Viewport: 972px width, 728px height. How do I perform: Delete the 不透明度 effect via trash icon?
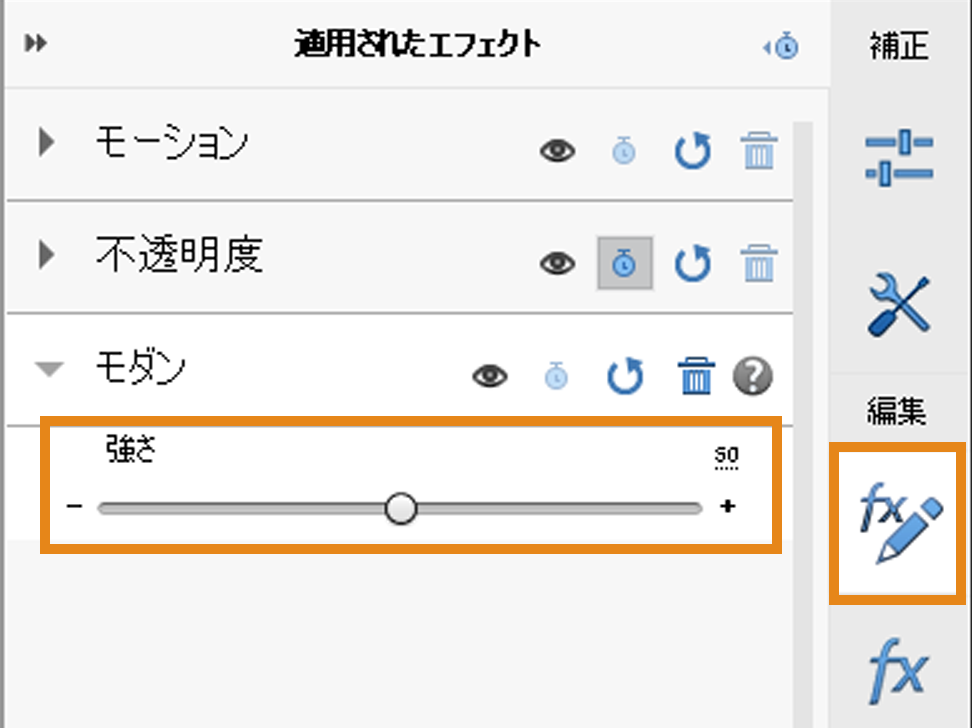click(758, 264)
